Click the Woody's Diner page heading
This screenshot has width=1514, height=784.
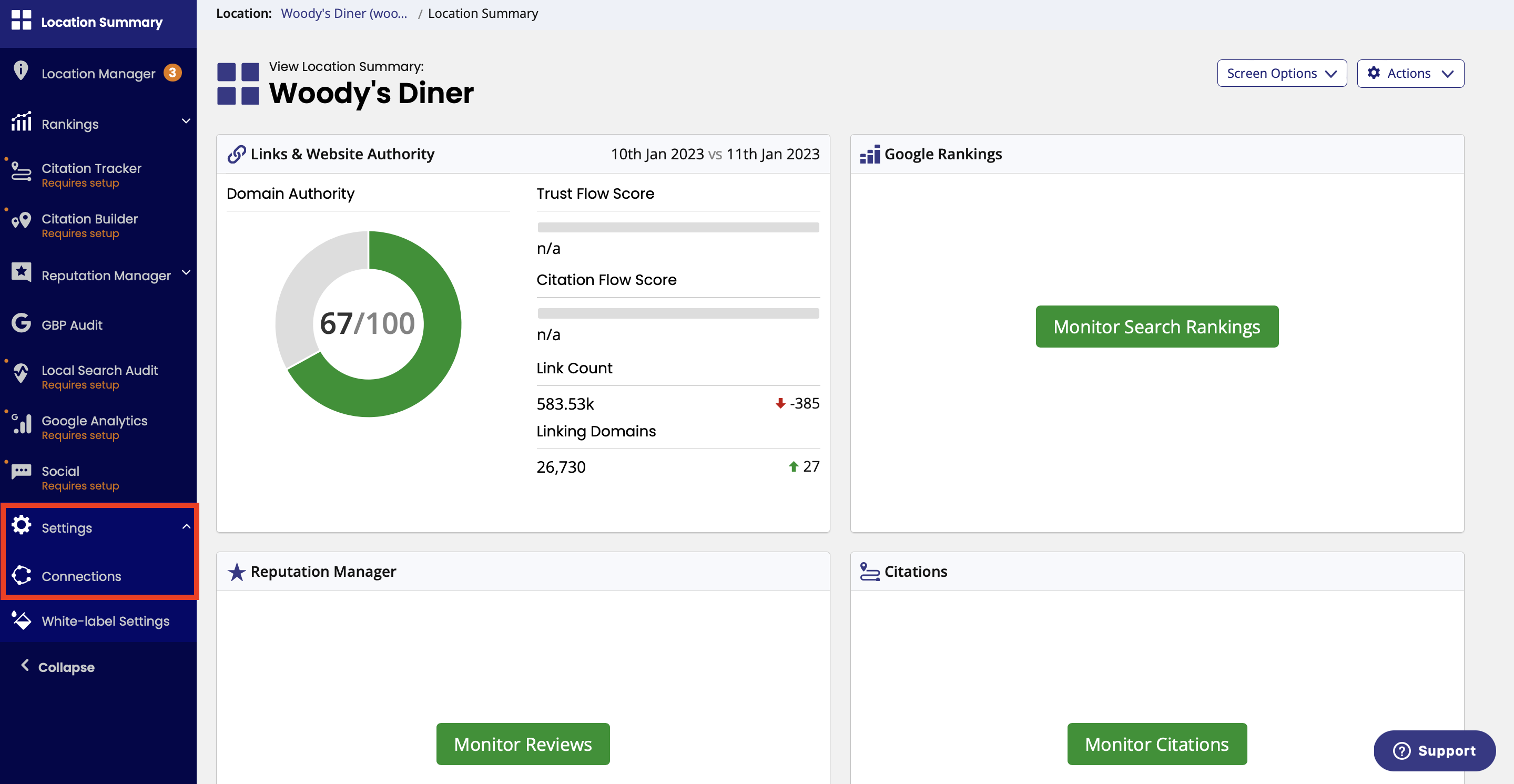(x=371, y=93)
